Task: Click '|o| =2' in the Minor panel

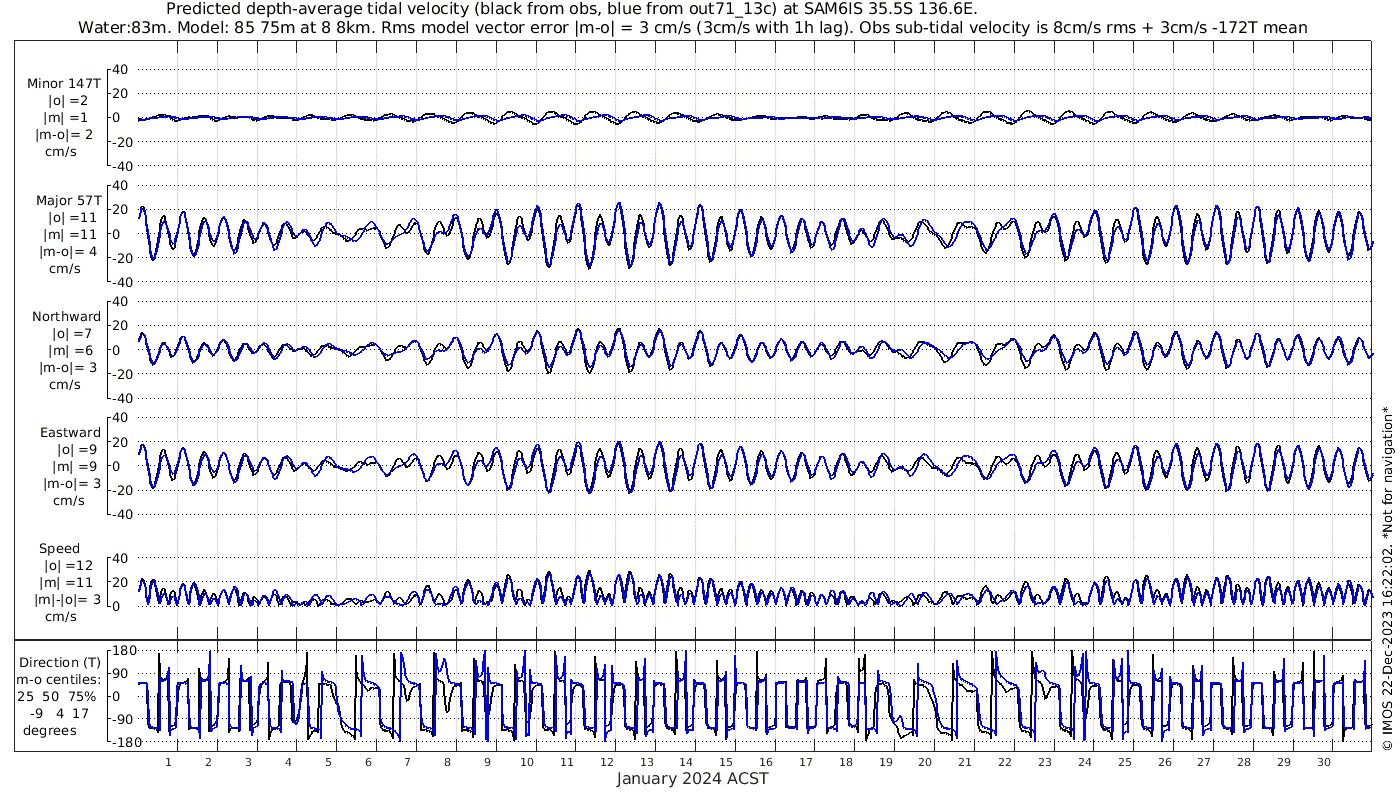Action: click(x=68, y=100)
